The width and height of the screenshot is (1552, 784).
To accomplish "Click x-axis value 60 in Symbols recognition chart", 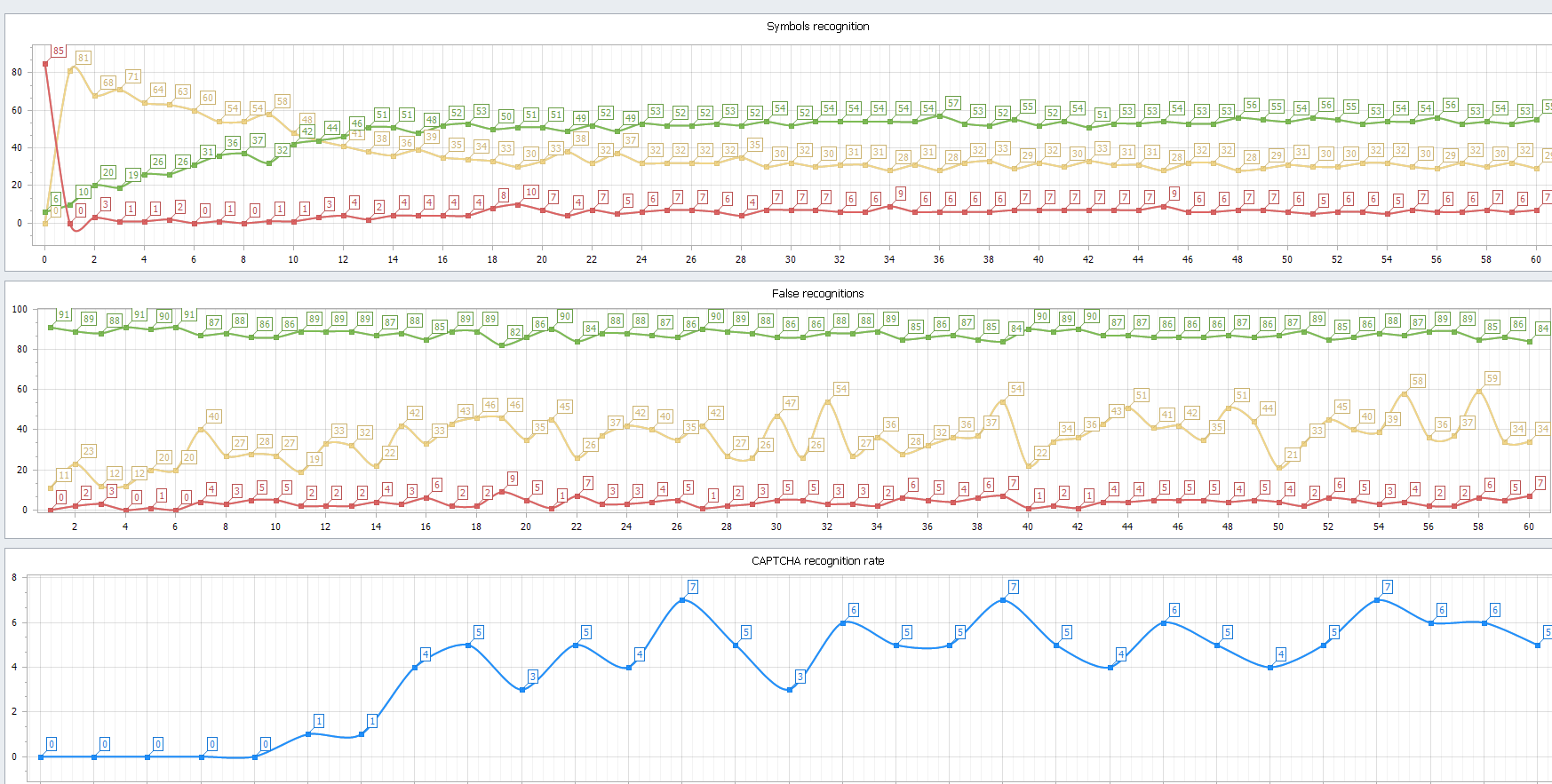I will 1536,259.
